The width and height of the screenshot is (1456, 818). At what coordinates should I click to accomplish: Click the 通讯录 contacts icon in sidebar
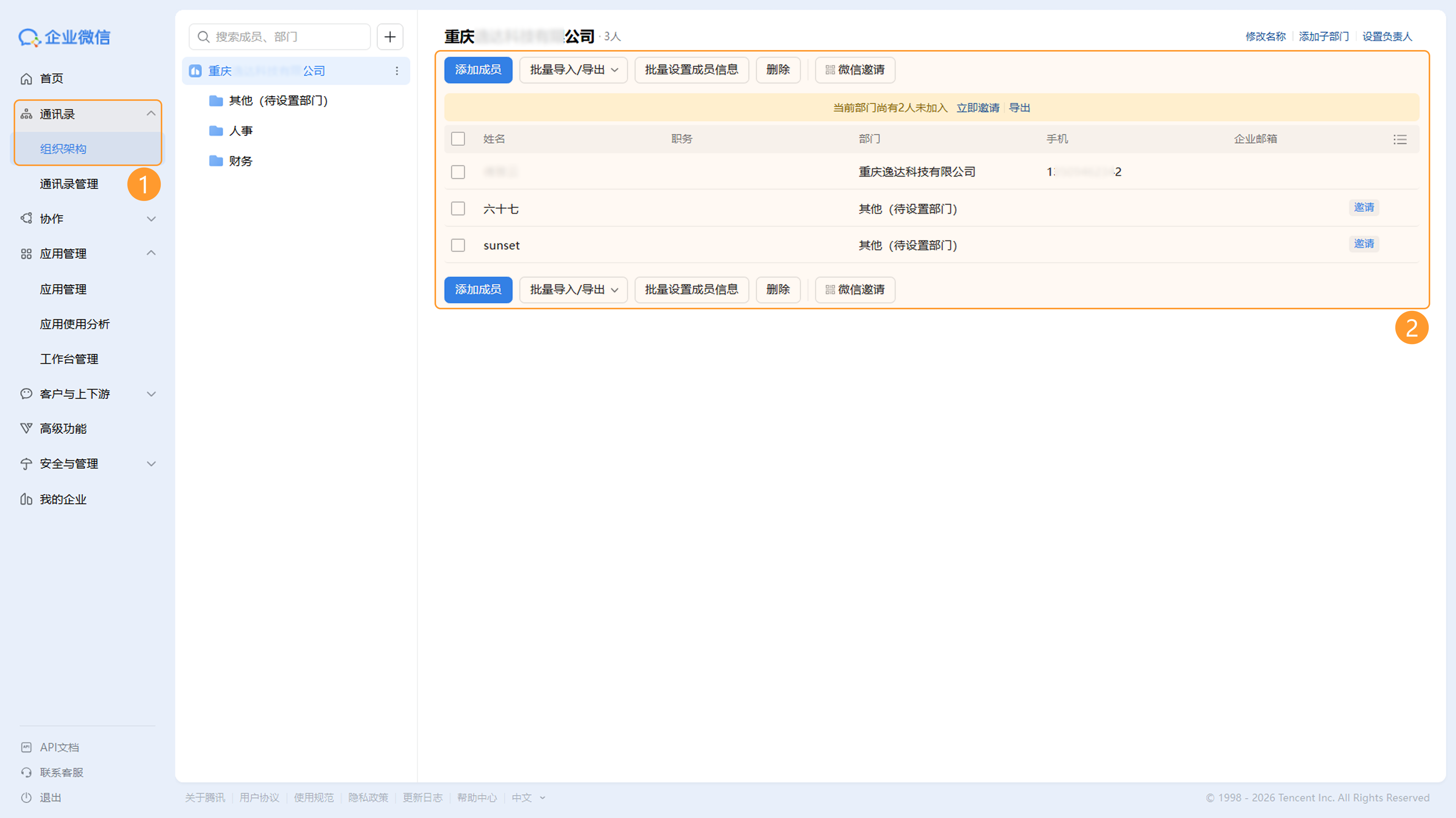pyautogui.click(x=26, y=114)
